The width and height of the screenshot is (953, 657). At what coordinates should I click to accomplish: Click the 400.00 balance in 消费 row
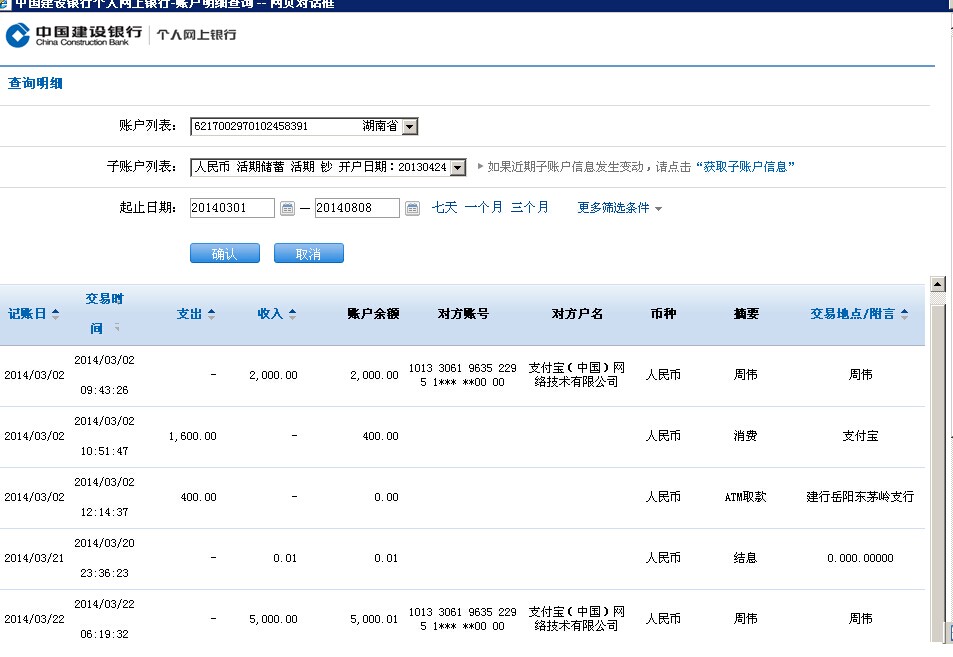click(380, 436)
